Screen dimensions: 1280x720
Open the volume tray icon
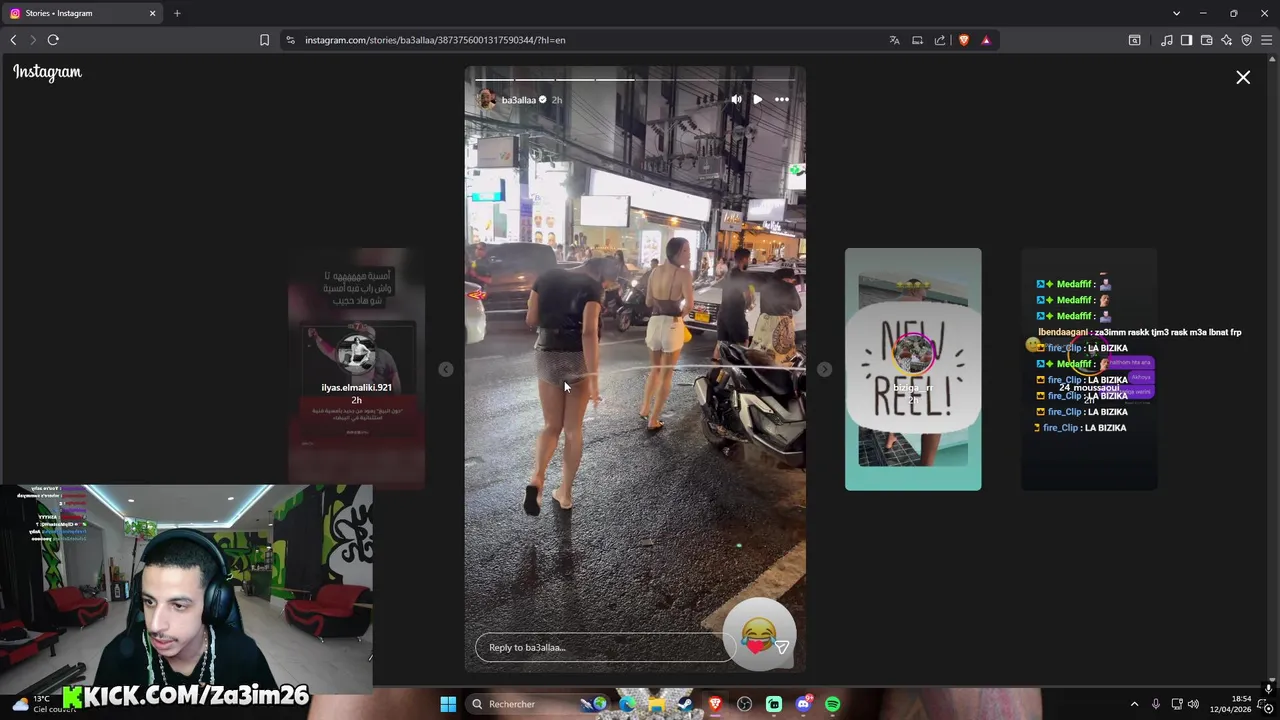coord(1193,704)
